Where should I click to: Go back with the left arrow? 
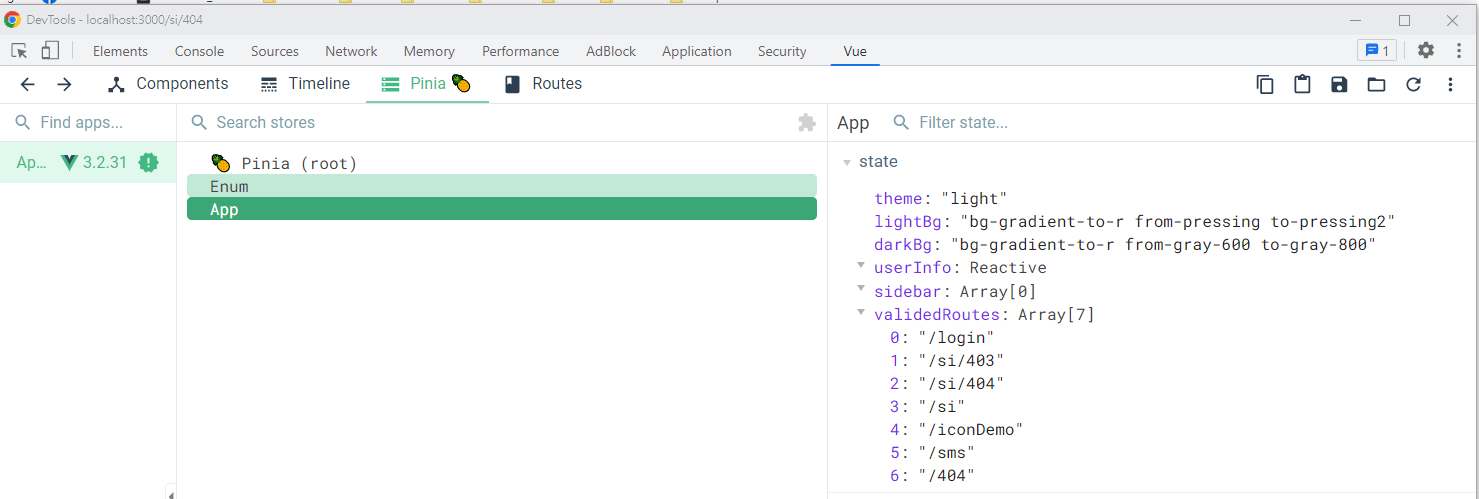tap(28, 84)
